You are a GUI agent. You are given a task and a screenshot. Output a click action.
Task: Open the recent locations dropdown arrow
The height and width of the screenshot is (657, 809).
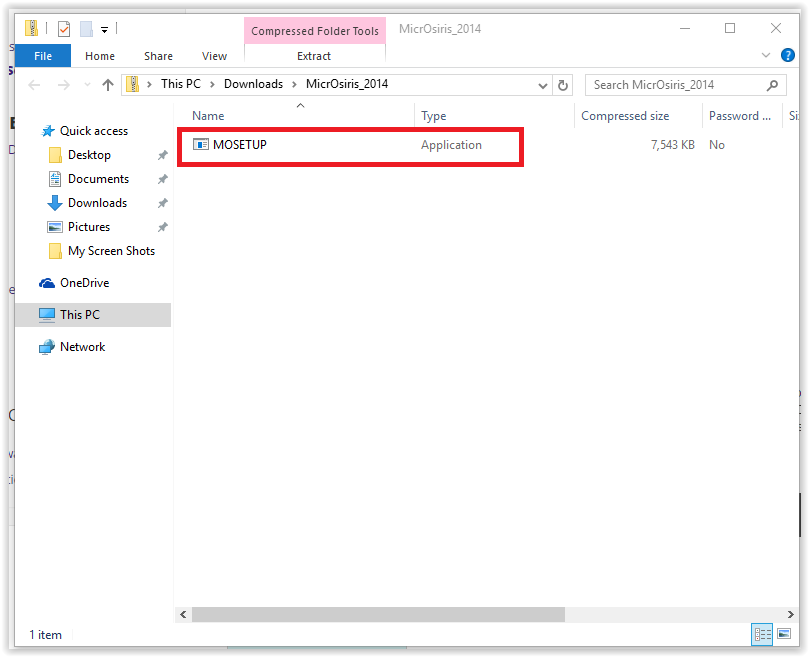tap(87, 85)
